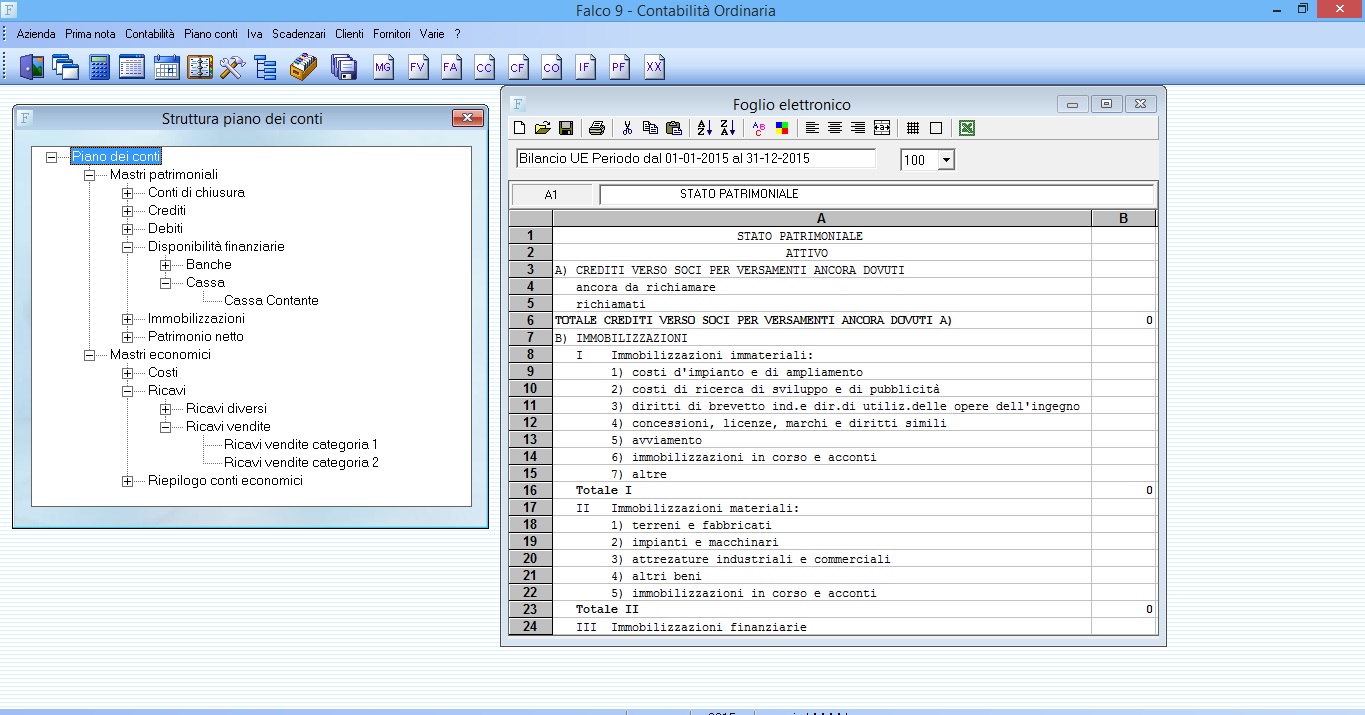Open the calculator from the main toolbar
The width and height of the screenshot is (1365, 715).
point(99,67)
